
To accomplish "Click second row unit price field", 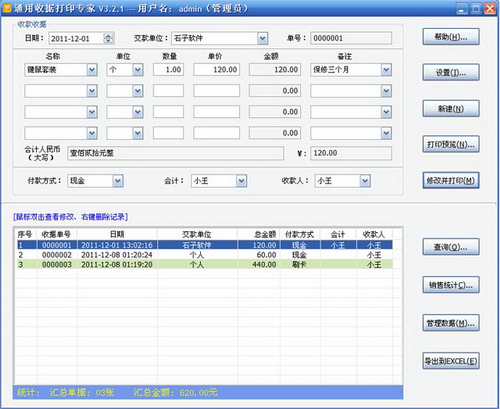I will pos(216,91).
